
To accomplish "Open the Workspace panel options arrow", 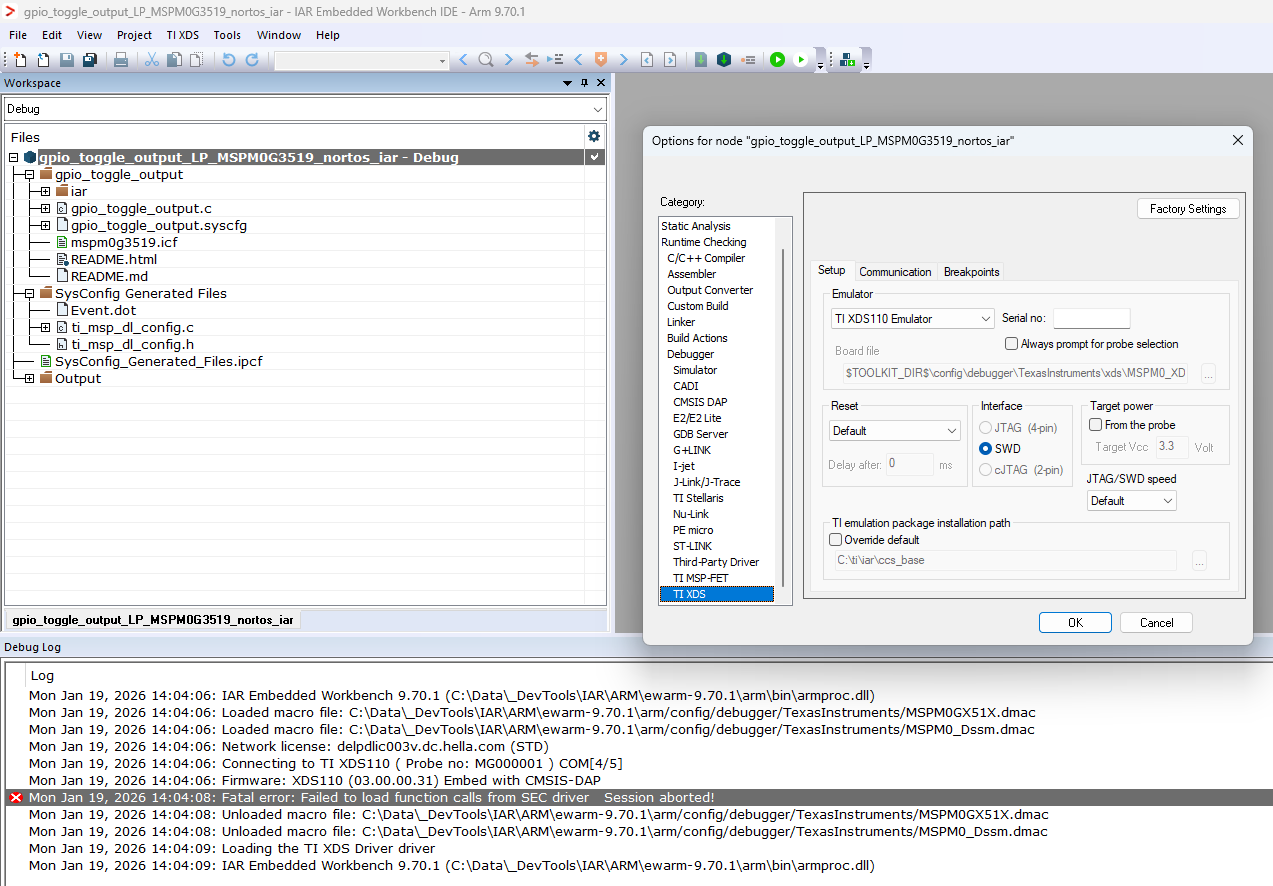I will (569, 83).
